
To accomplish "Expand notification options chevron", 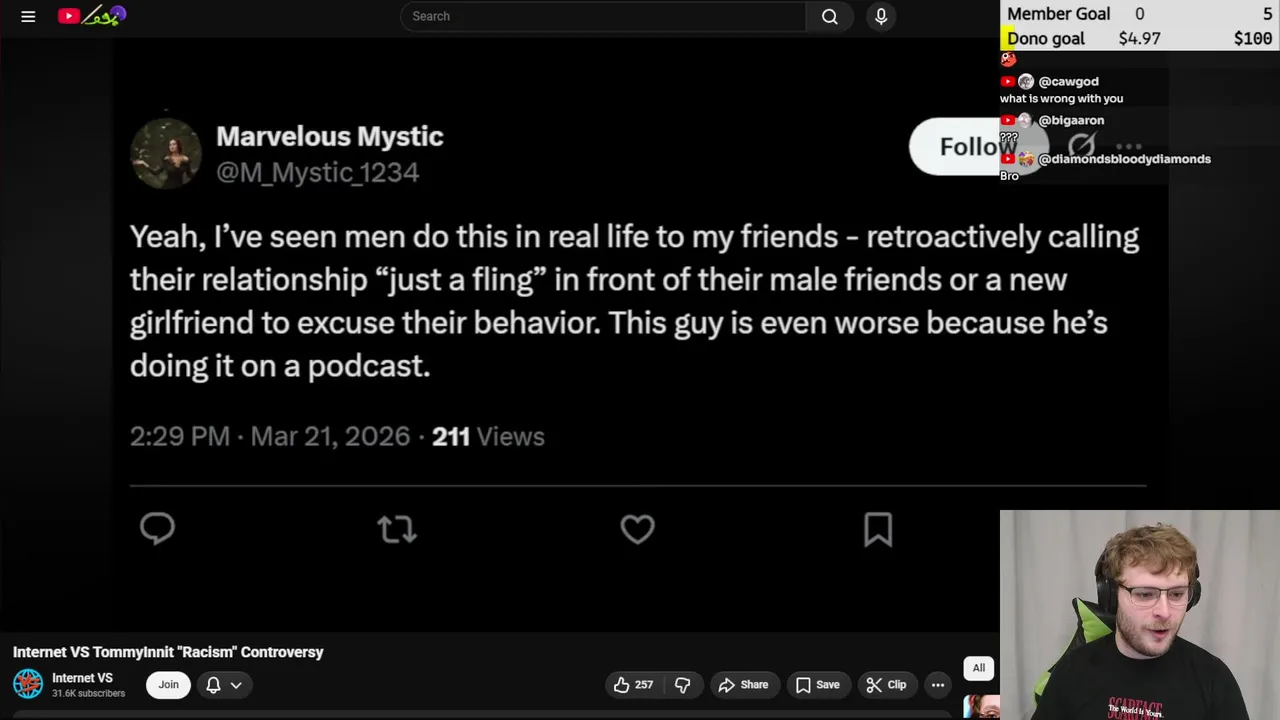I will (236, 685).
